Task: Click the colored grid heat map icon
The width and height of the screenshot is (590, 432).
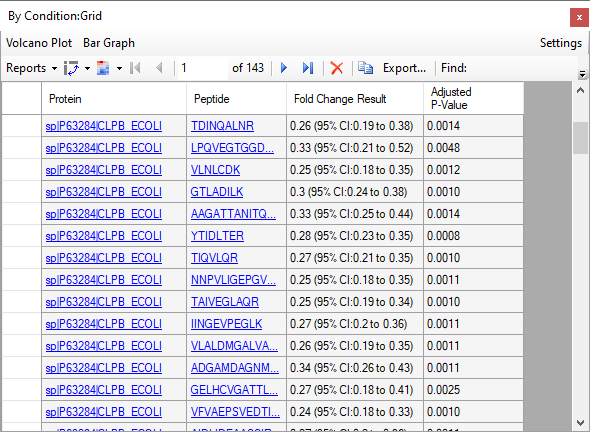Action: (x=103, y=68)
